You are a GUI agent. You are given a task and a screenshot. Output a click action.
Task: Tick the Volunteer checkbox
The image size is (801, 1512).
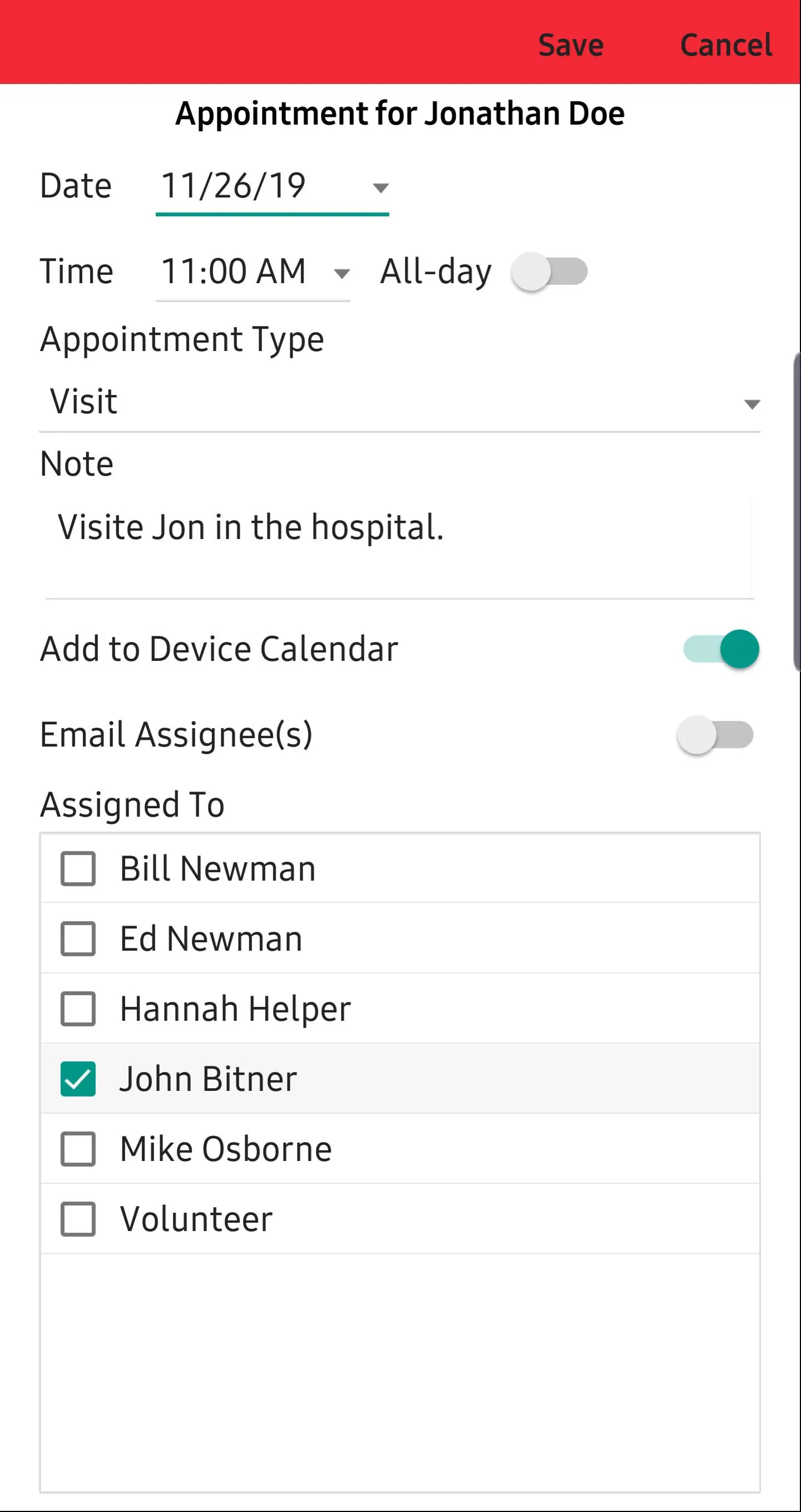click(78, 1219)
